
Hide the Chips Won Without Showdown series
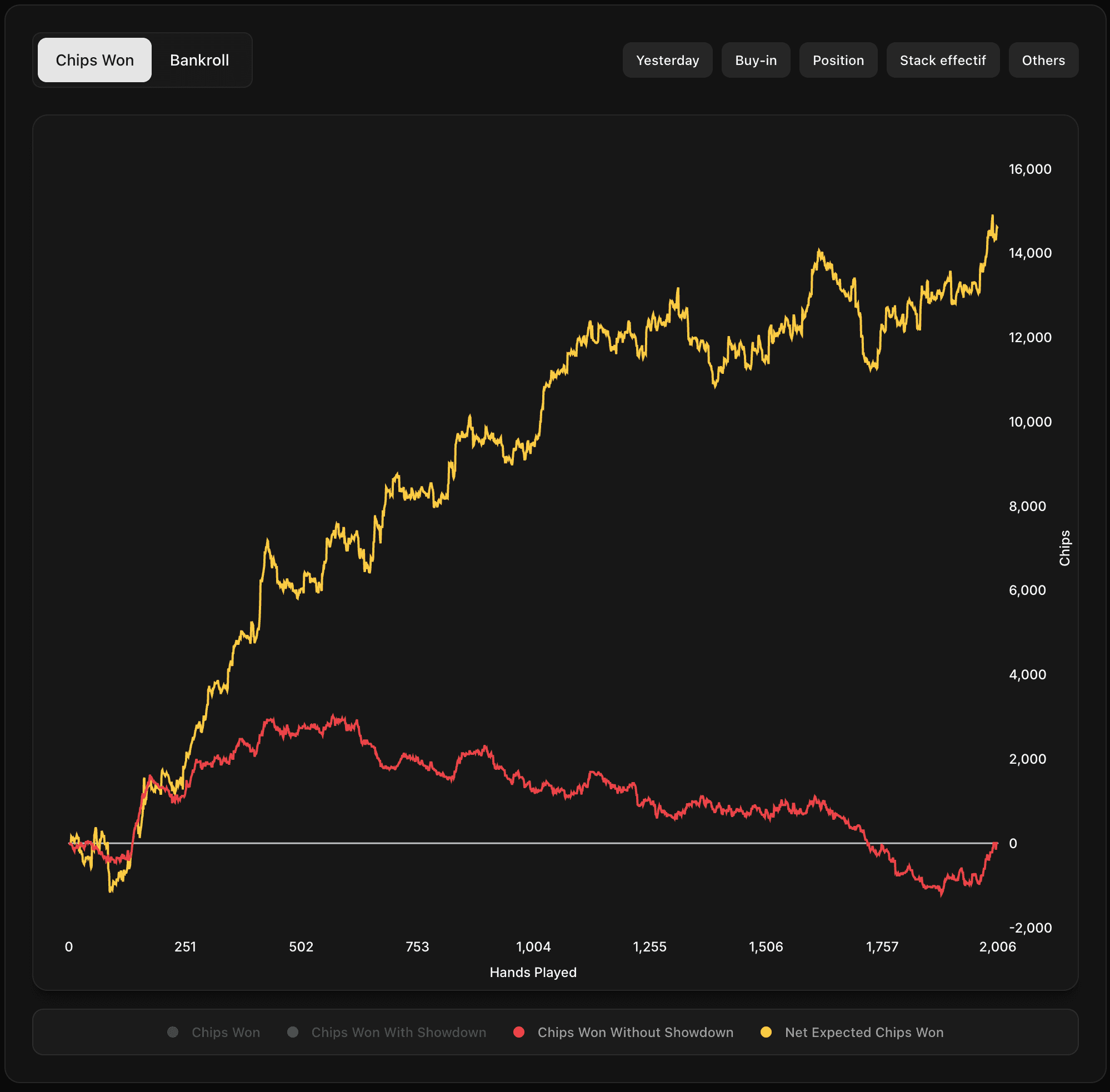click(635, 1033)
